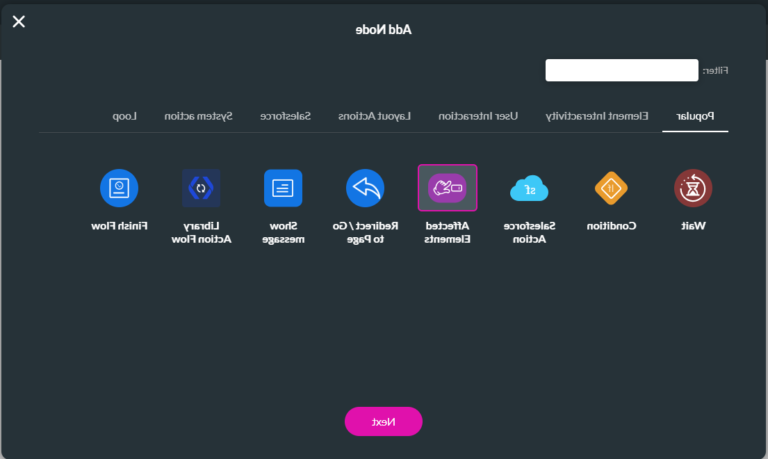This screenshot has width=768, height=459.
Task: Switch to the Popular tab
Action: [695, 117]
